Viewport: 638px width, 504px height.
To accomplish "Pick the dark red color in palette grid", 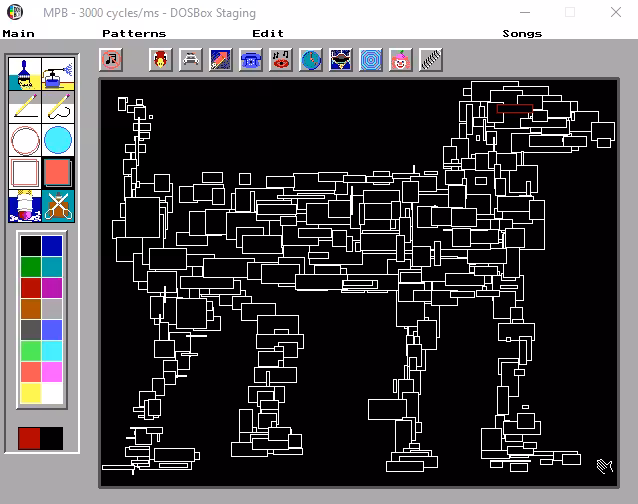I will click(x=31, y=288).
